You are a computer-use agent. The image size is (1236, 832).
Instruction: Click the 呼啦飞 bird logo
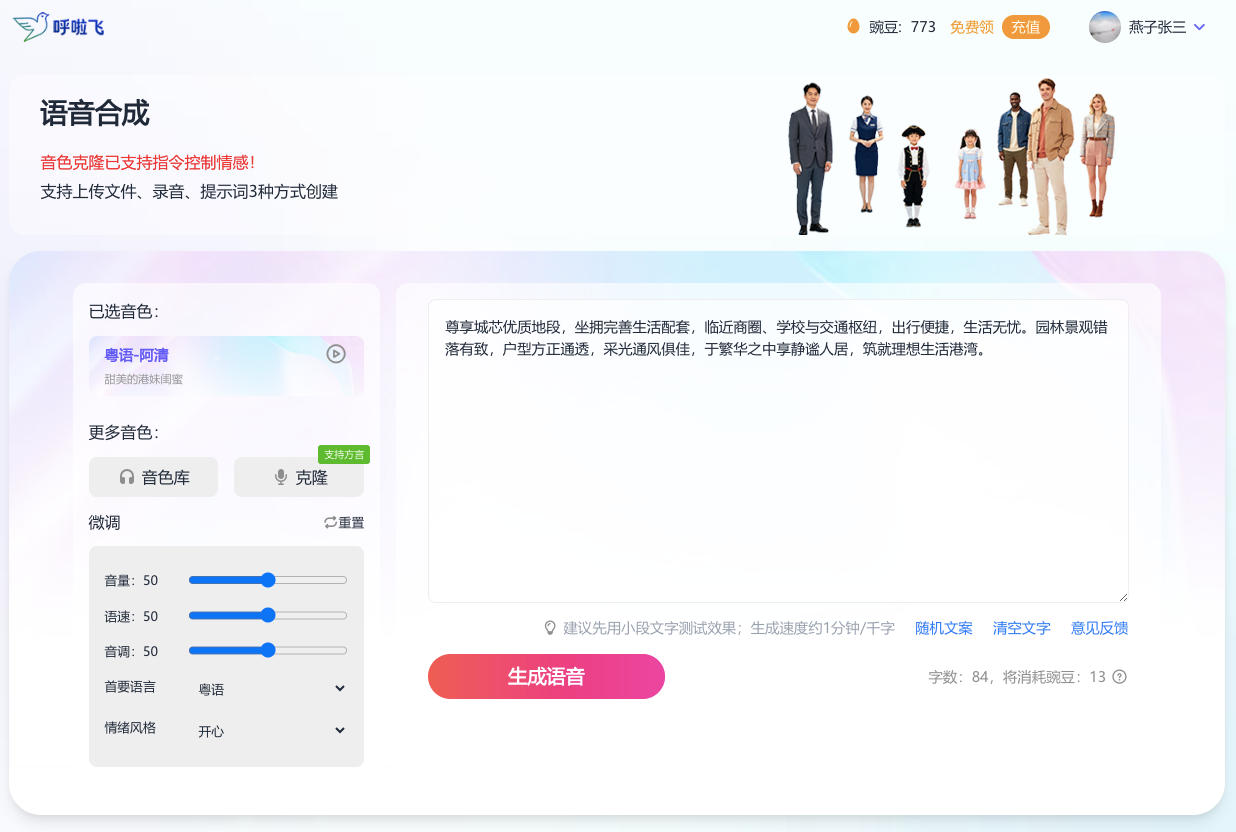pyautogui.click(x=59, y=26)
